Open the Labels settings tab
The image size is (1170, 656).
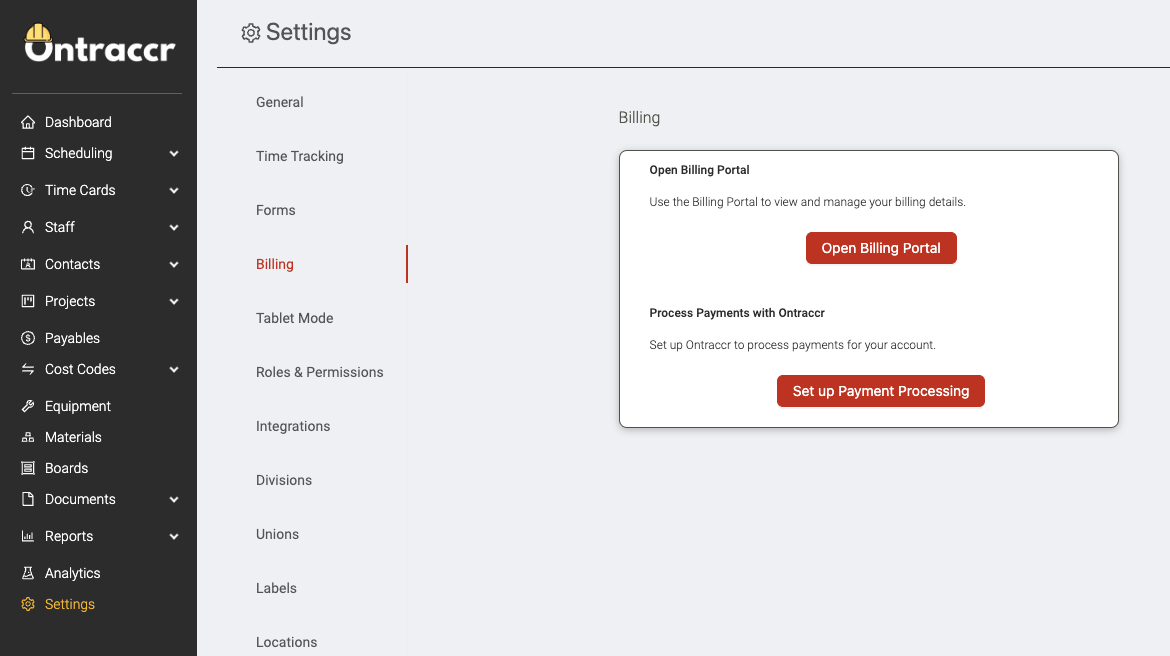pos(276,588)
